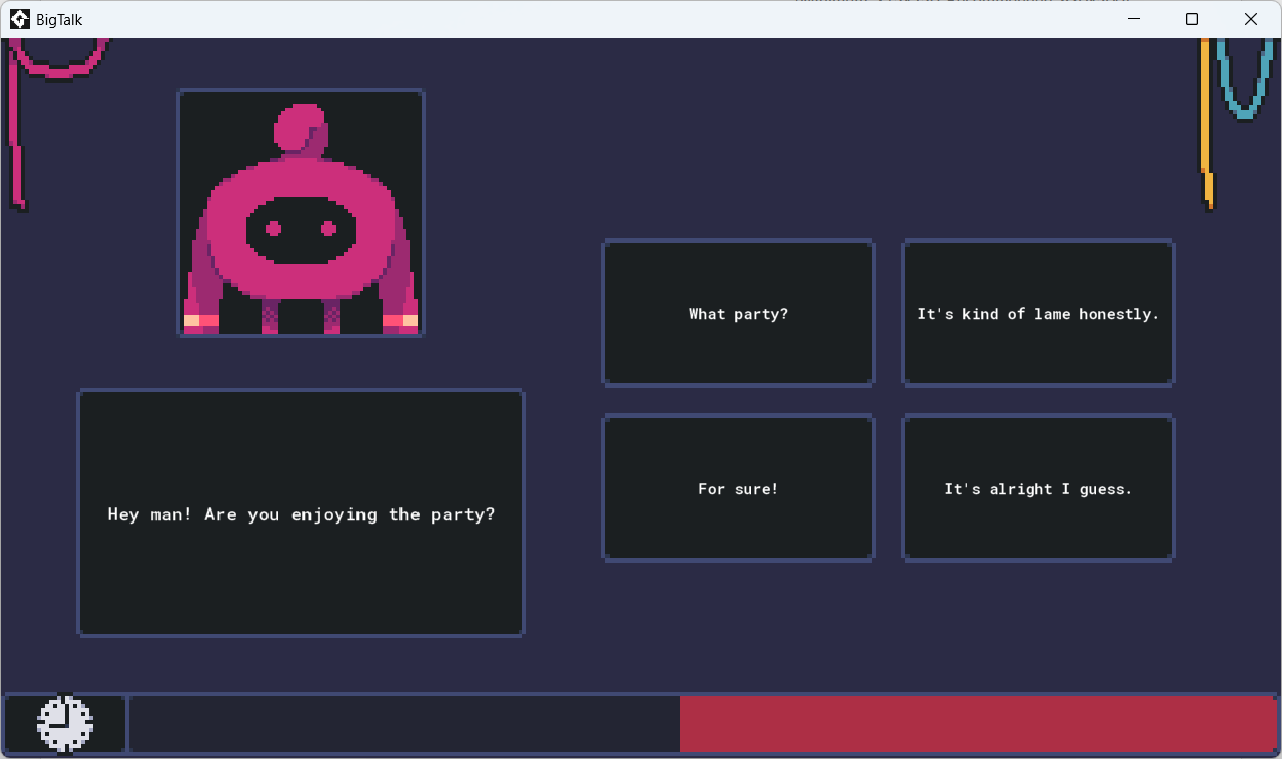Viewport: 1282px width, 759px height.
Task: Answer "It's kind of lame honestly."
Action: [1038, 313]
